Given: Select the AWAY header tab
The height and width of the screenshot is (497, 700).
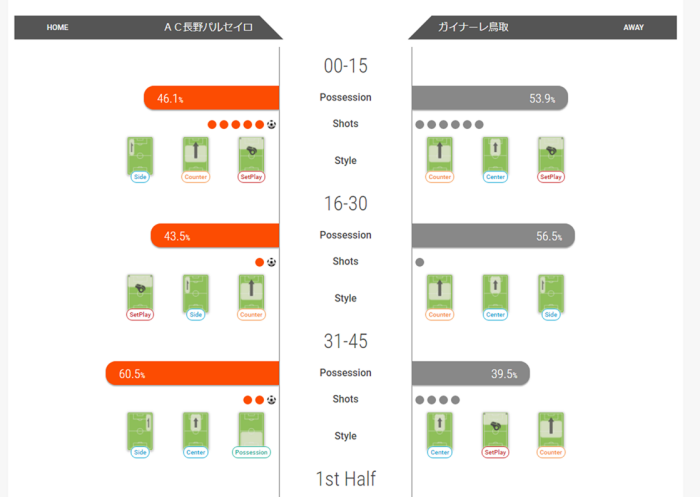Looking at the screenshot, I should (633, 28).
